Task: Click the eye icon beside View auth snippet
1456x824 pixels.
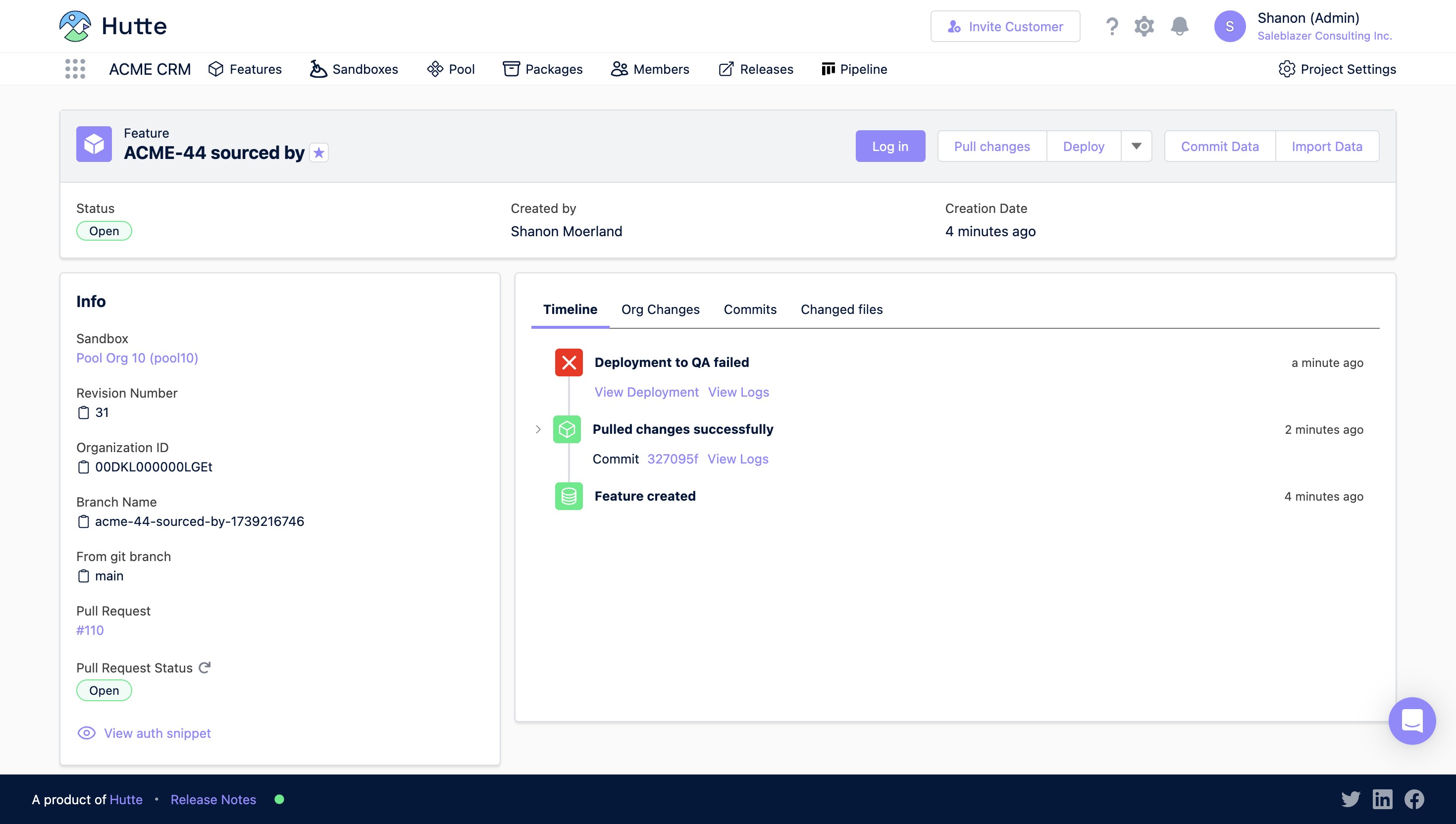Action: tap(87, 733)
